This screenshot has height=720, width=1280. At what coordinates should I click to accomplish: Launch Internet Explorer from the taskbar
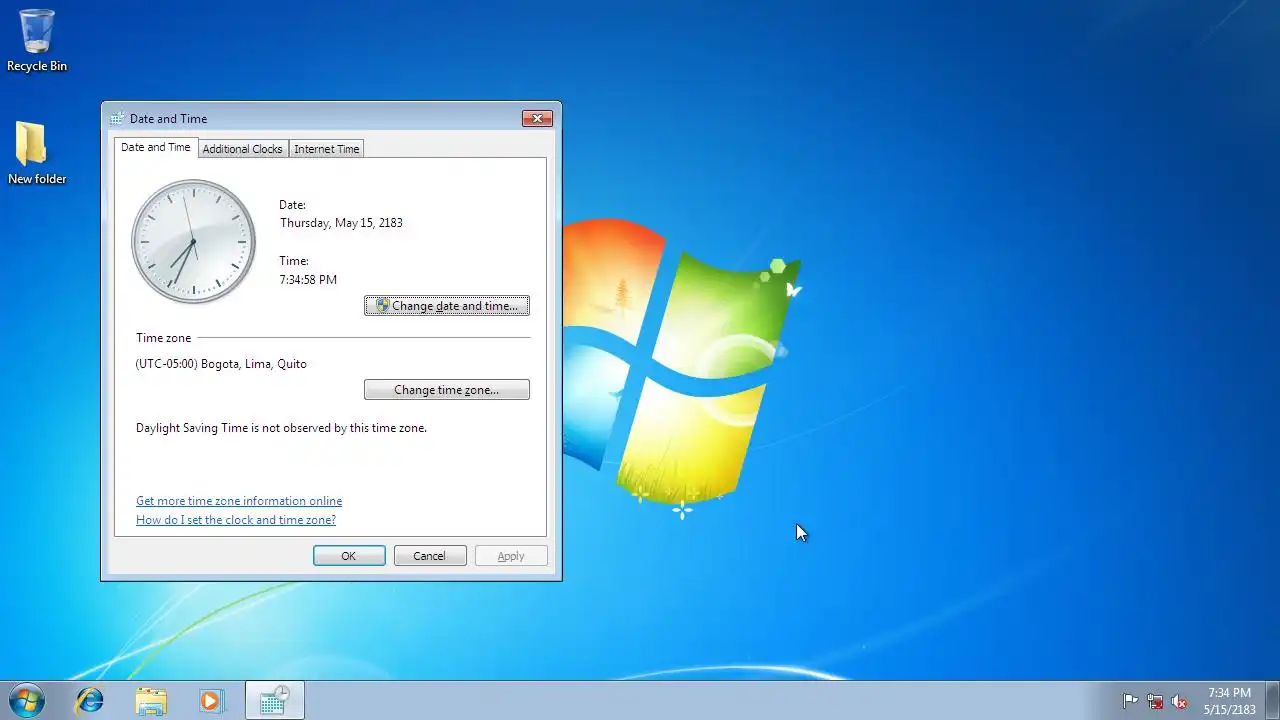[x=90, y=700]
